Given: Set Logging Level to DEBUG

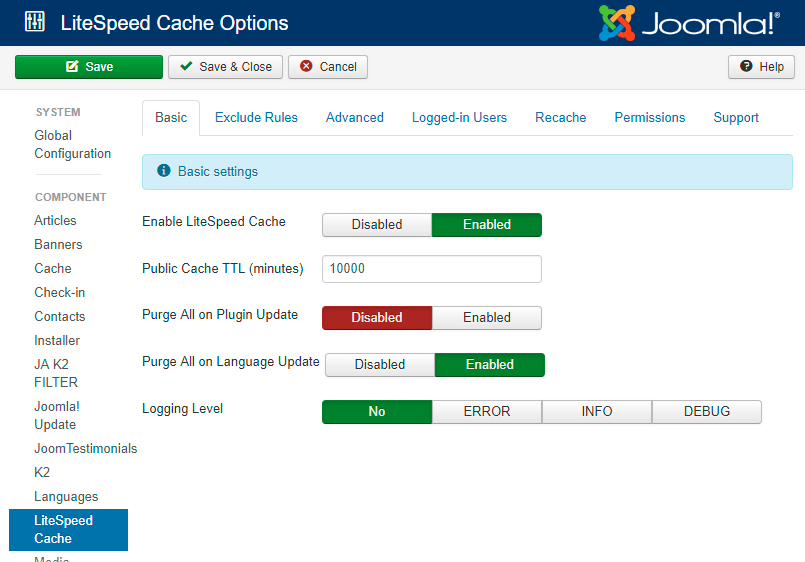Looking at the screenshot, I should pos(706,412).
